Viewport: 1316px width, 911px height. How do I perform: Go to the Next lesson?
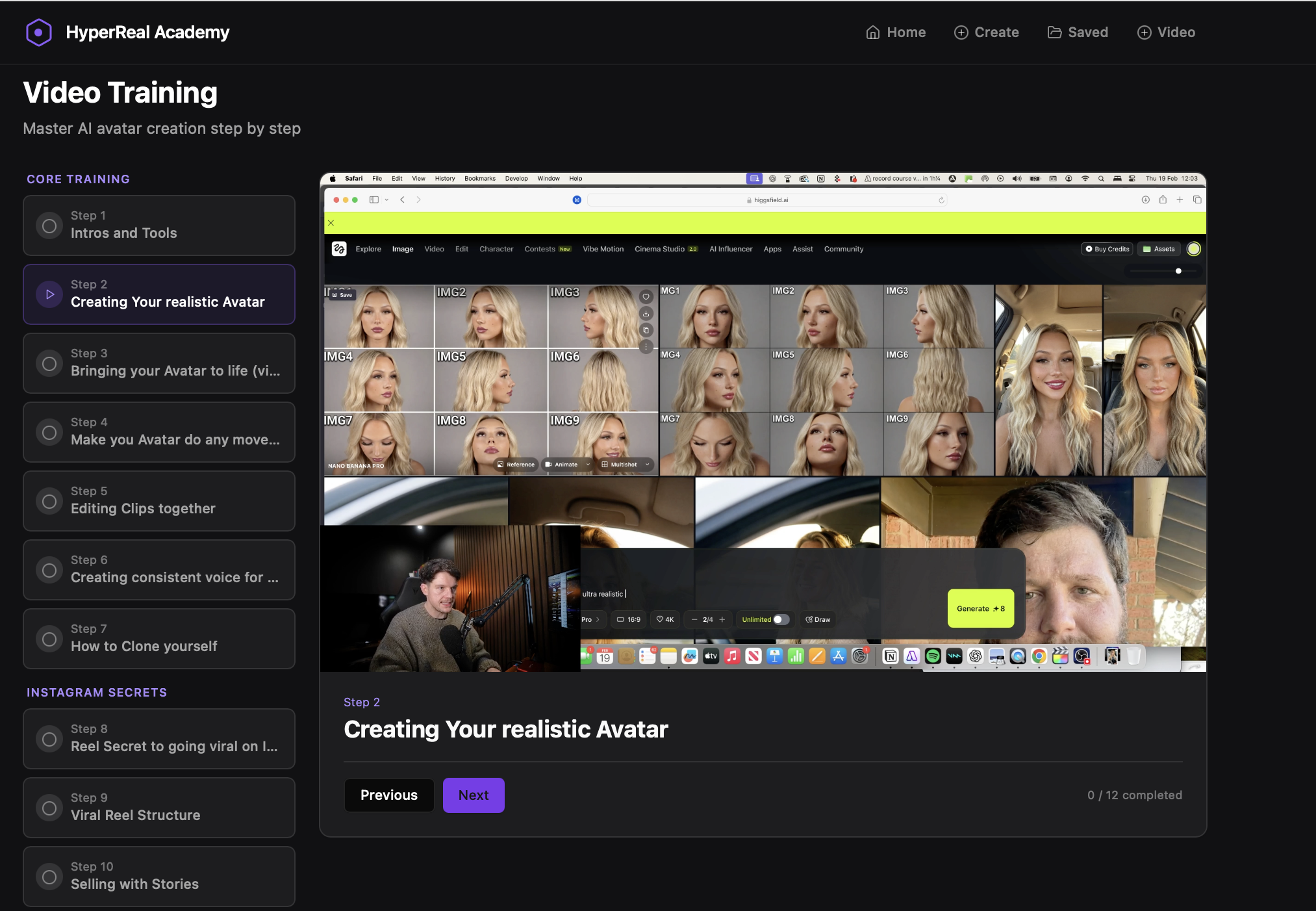click(474, 795)
